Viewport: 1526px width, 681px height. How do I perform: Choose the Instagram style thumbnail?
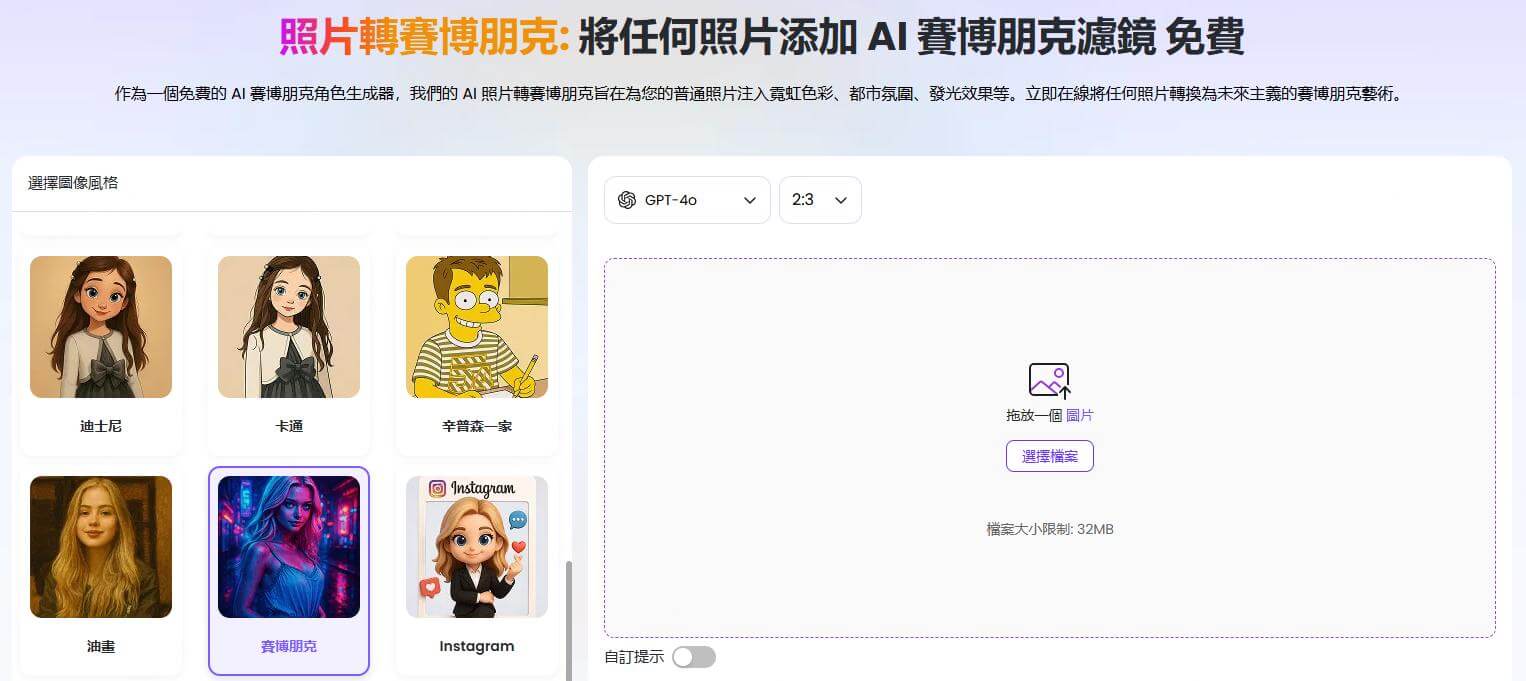click(x=477, y=547)
